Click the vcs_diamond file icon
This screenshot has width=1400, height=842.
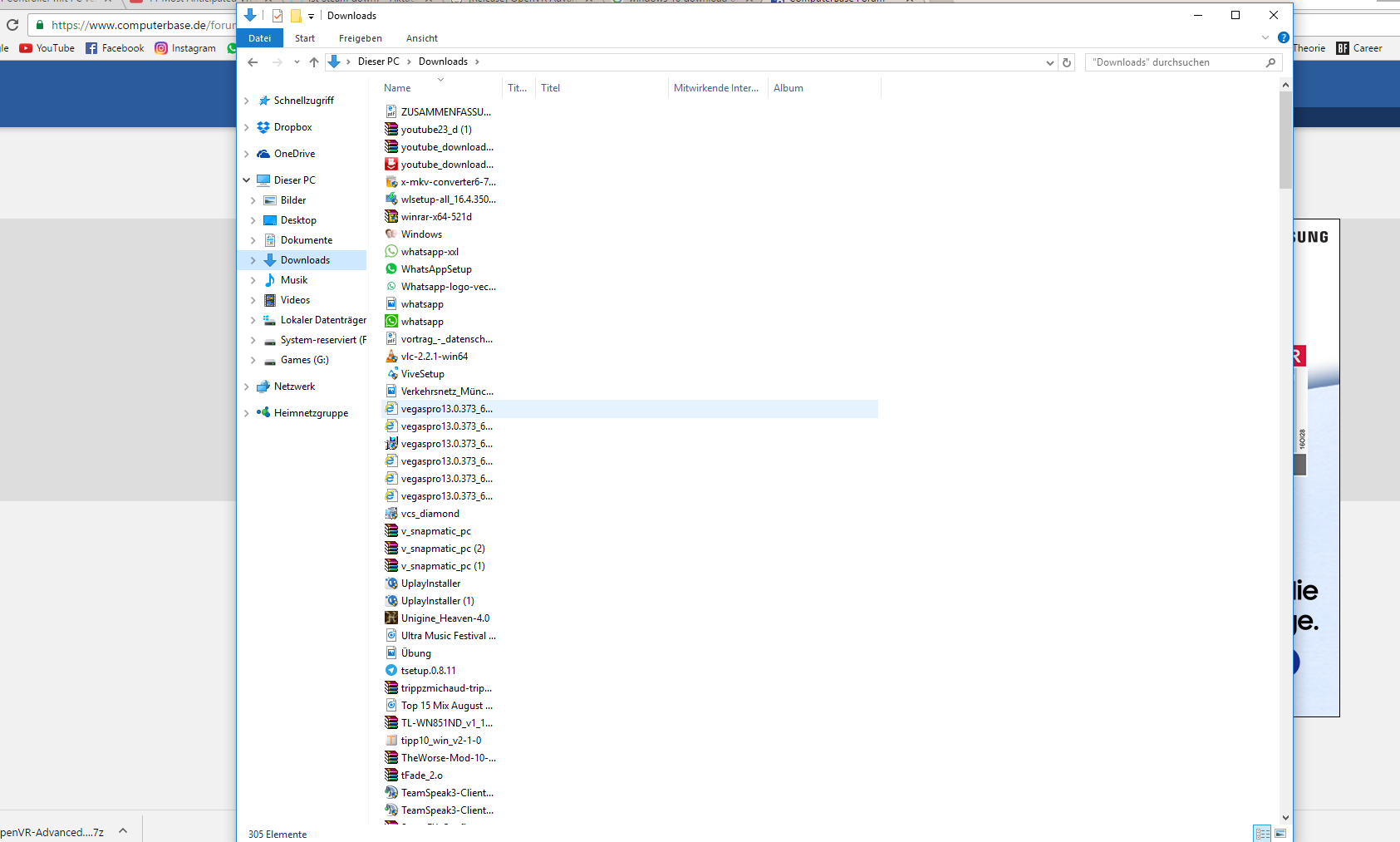tap(391, 514)
